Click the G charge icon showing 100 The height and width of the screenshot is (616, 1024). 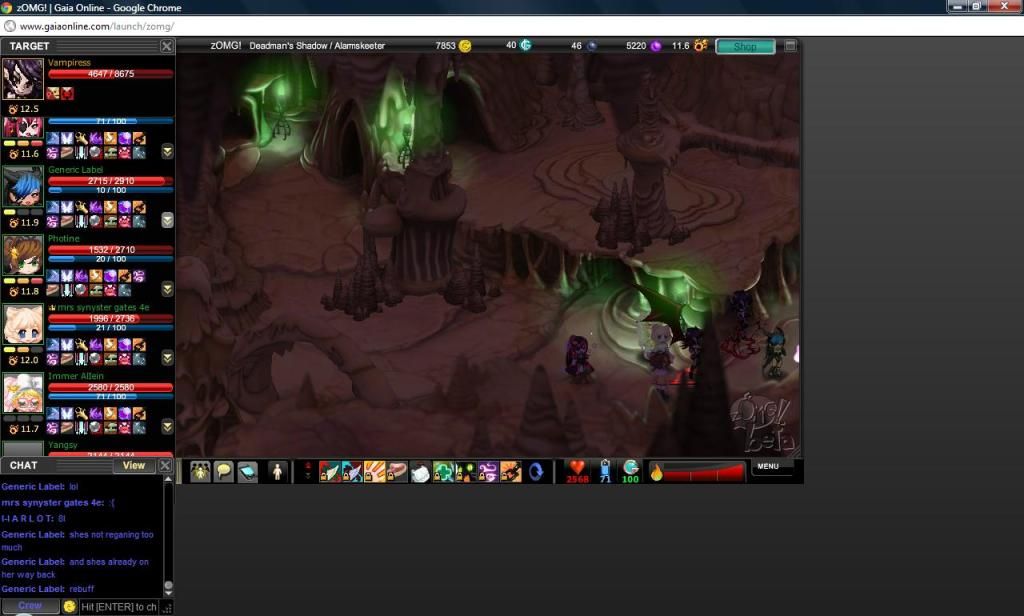630,471
